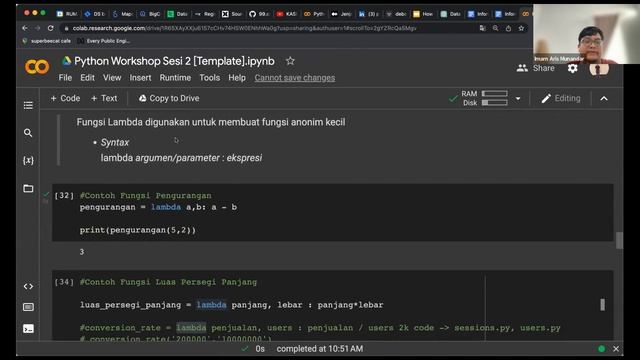Open the Tools menu

pyautogui.click(x=210, y=78)
